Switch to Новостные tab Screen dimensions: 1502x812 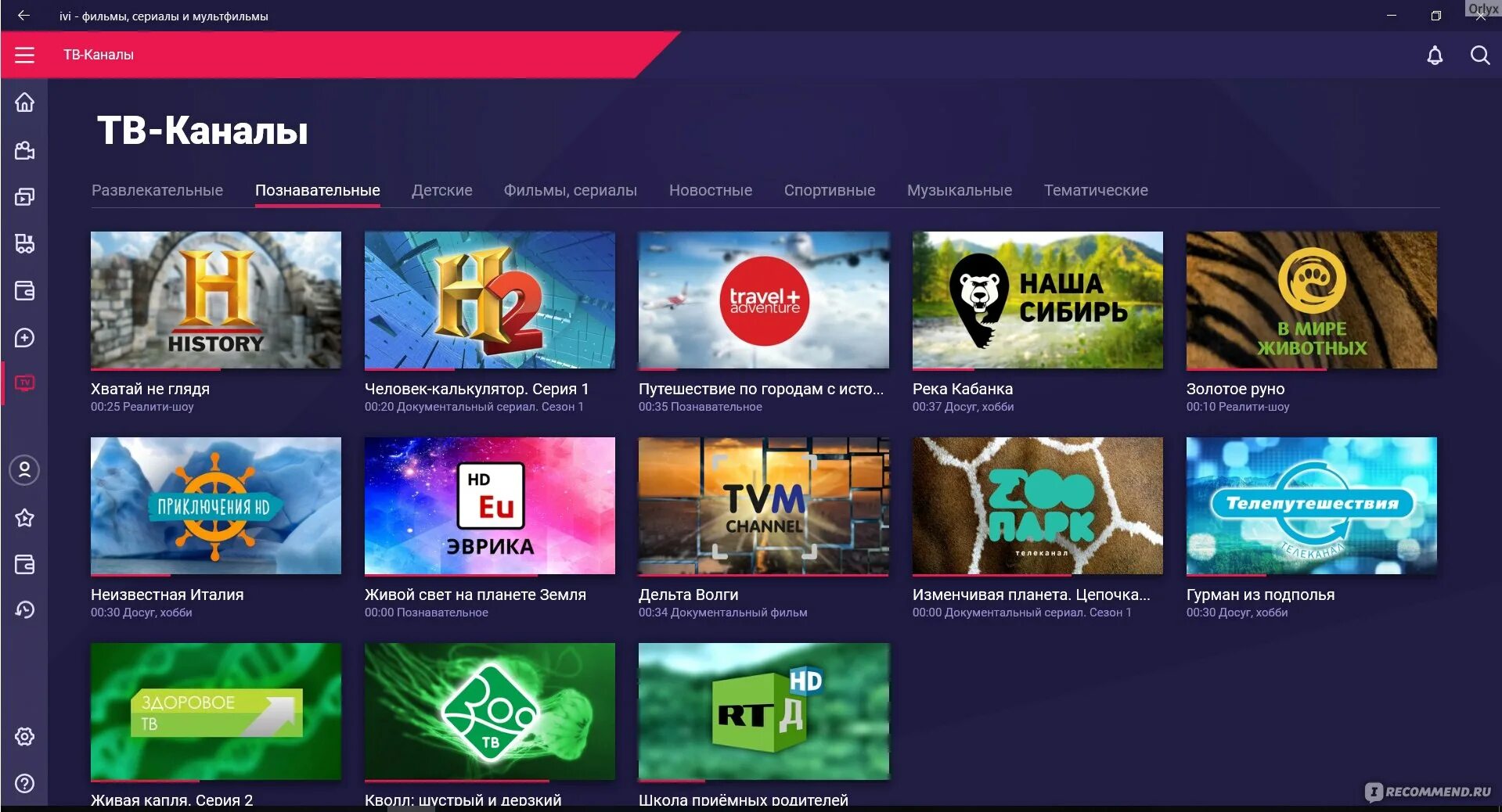pyautogui.click(x=711, y=191)
